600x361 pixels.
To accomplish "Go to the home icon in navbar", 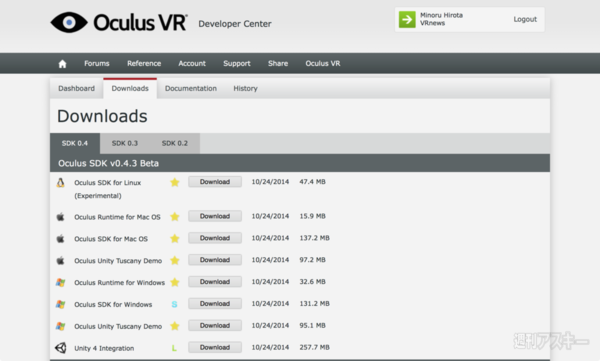I will tap(62, 64).
